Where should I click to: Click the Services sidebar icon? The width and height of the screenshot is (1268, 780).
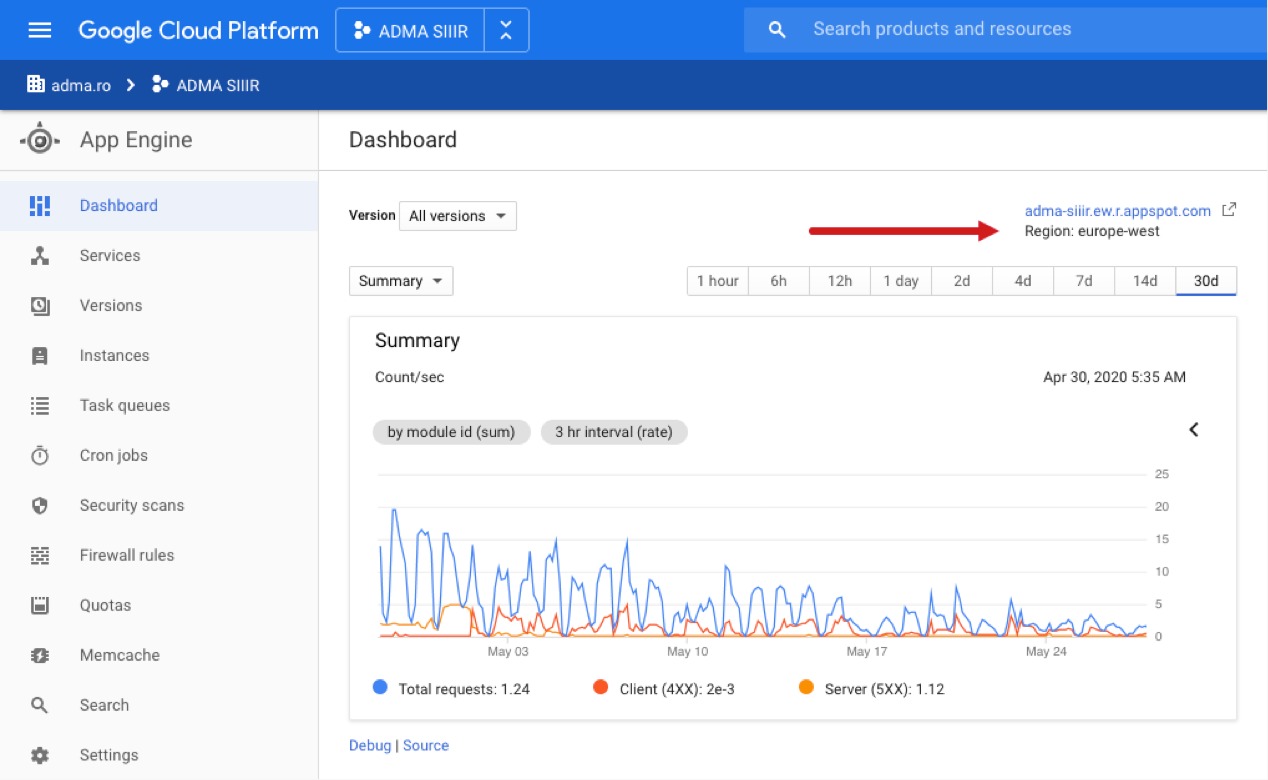pyautogui.click(x=40, y=256)
